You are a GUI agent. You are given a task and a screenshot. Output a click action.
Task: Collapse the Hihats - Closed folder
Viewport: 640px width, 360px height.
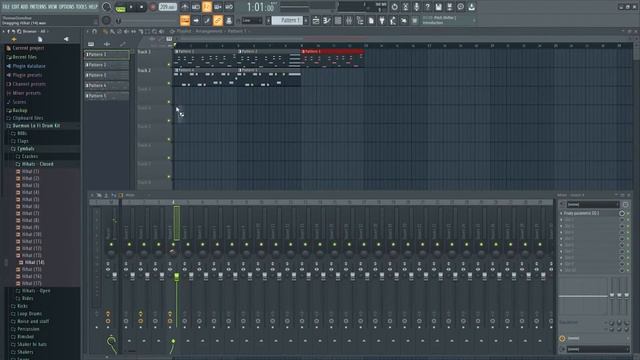pos(37,164)
